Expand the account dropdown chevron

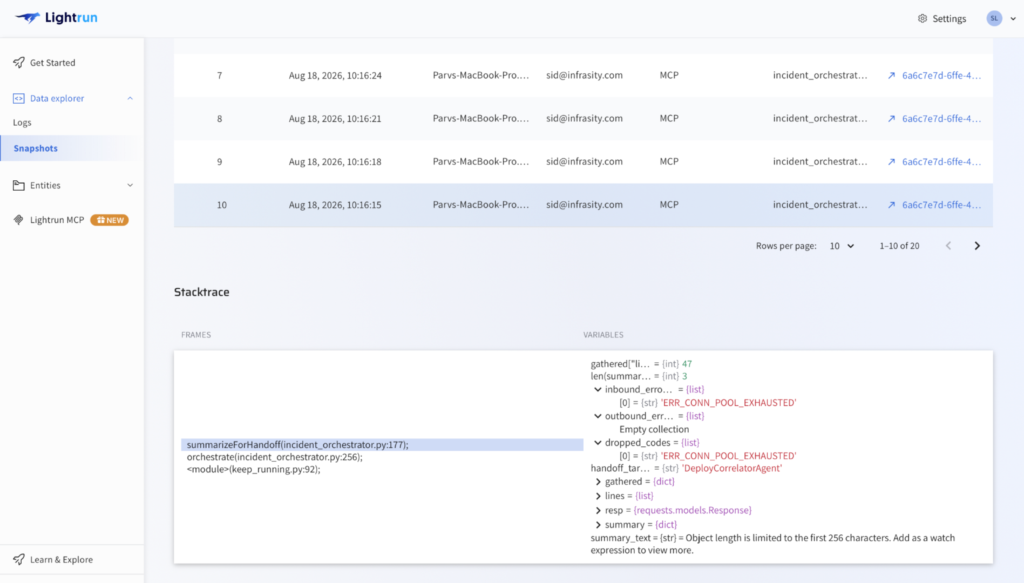click(1013, 18)
